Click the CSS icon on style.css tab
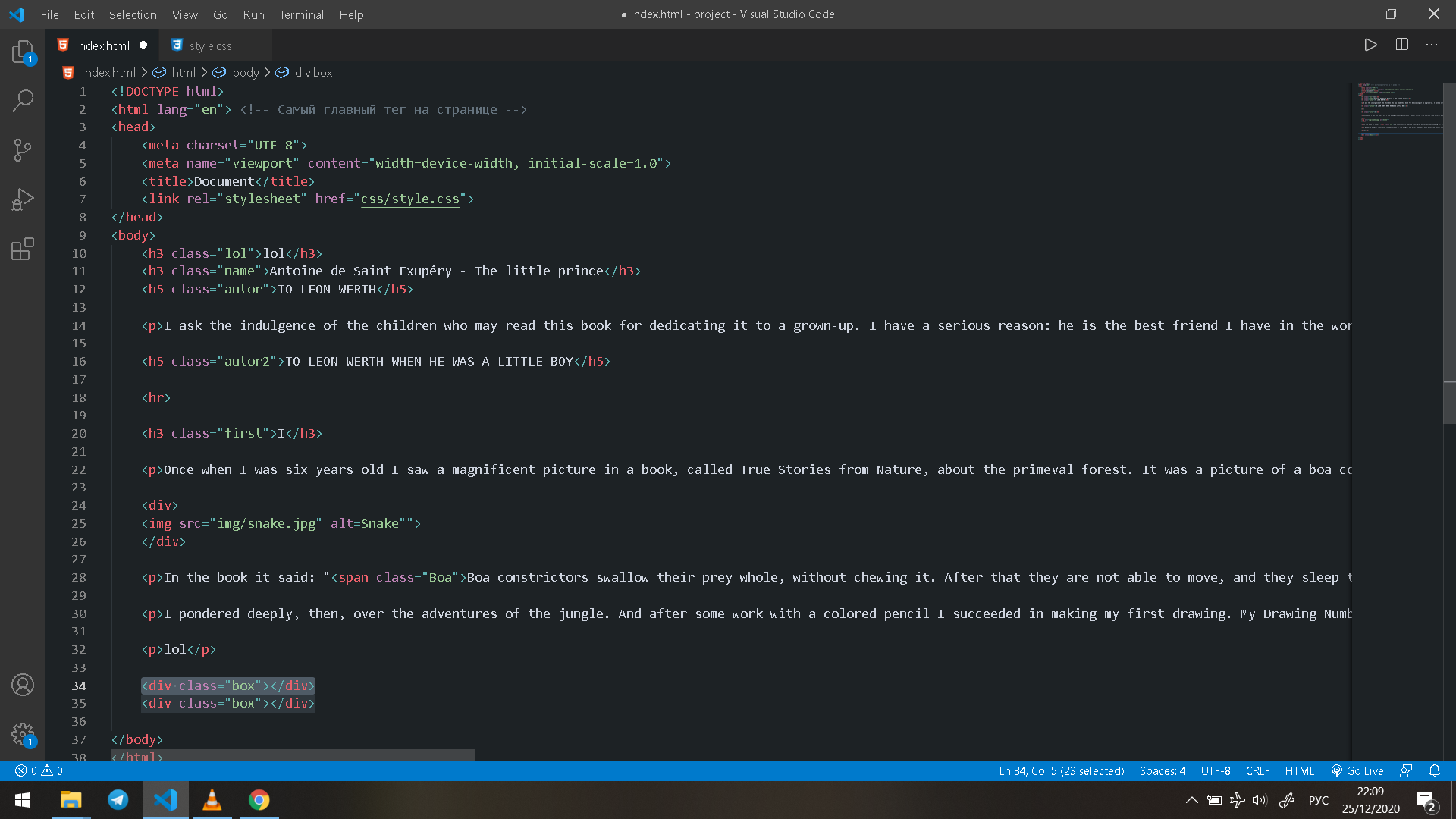1456x819 pixels. coord(177,45)
